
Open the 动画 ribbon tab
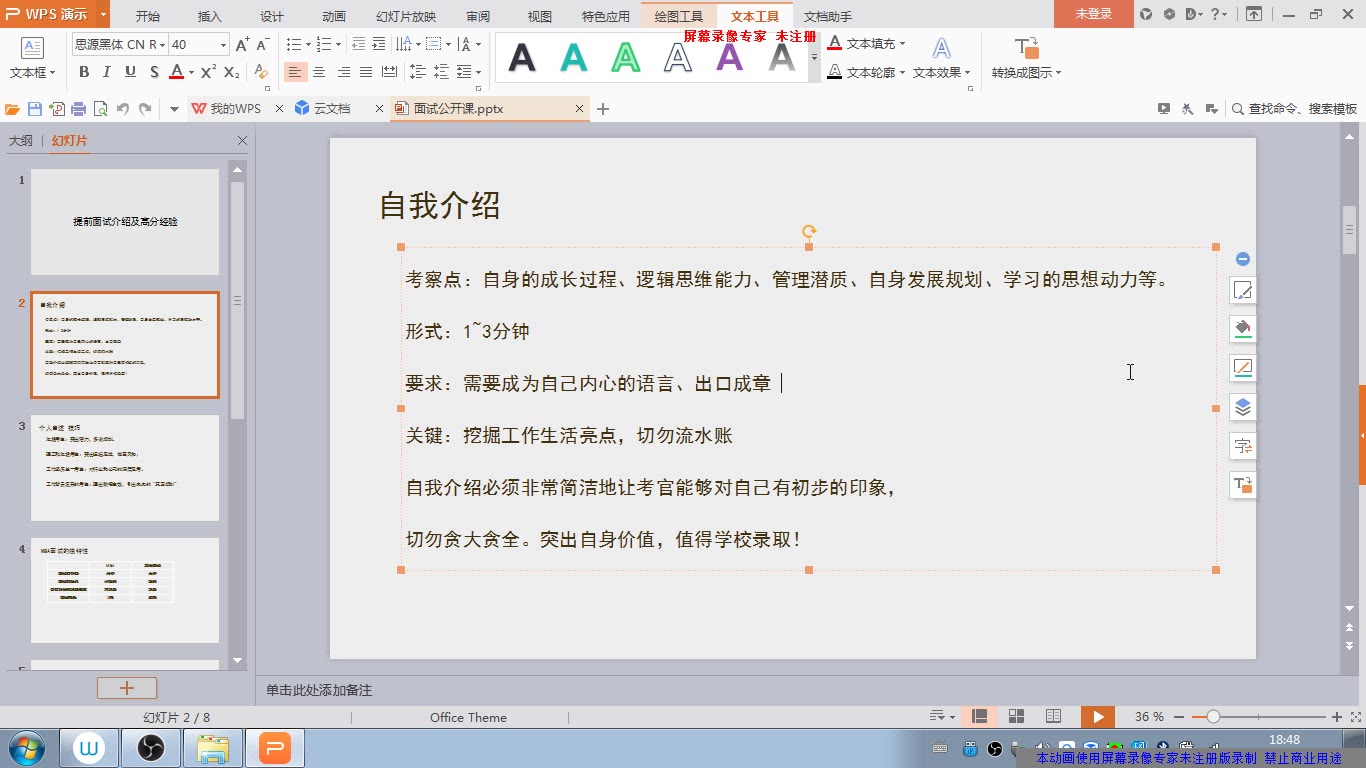pos(334,16)
